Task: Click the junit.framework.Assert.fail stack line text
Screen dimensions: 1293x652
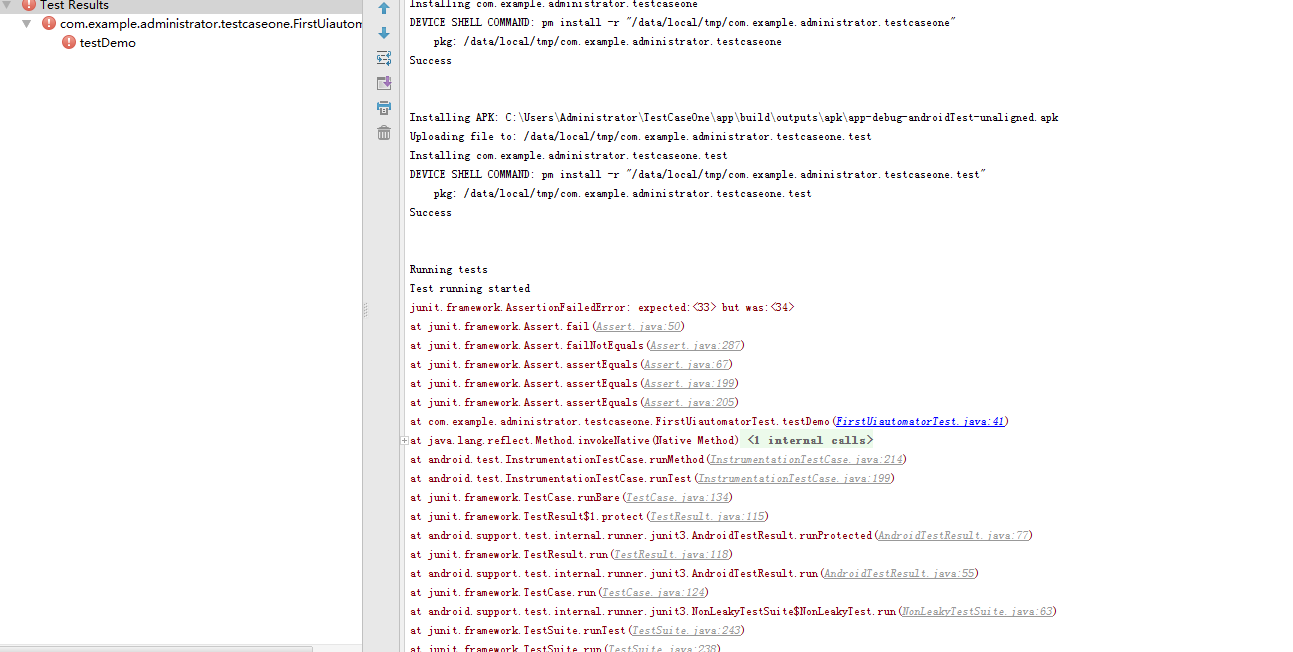Action: [x=510, y=326]
